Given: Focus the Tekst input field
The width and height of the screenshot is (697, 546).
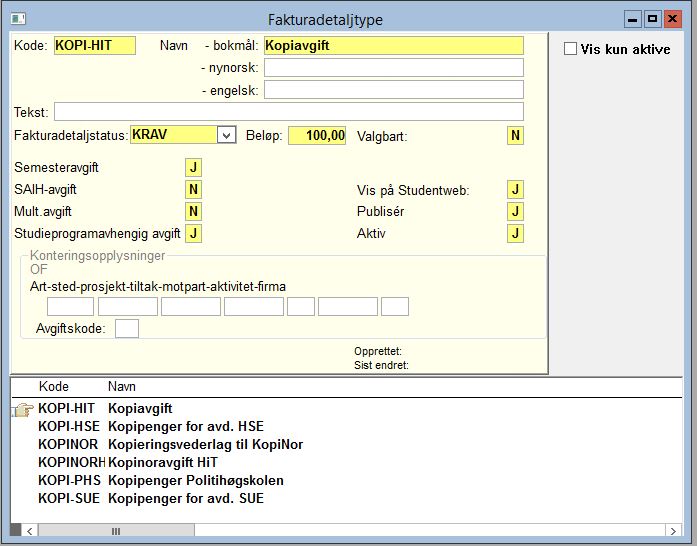Looking at the screenshot, I should 289,112.
